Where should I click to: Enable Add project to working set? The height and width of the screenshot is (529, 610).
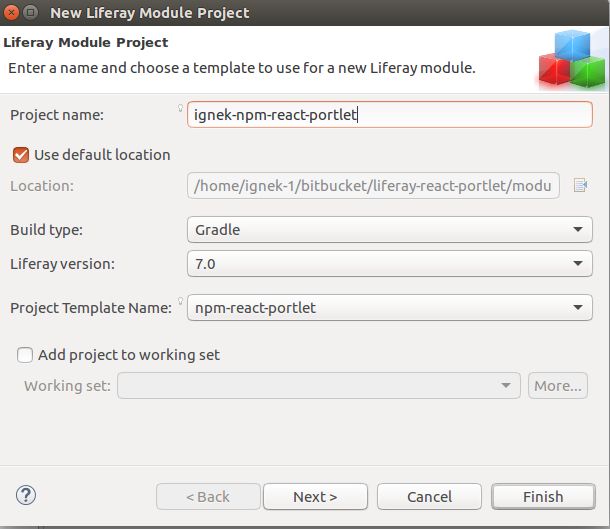tap(25, 355)
